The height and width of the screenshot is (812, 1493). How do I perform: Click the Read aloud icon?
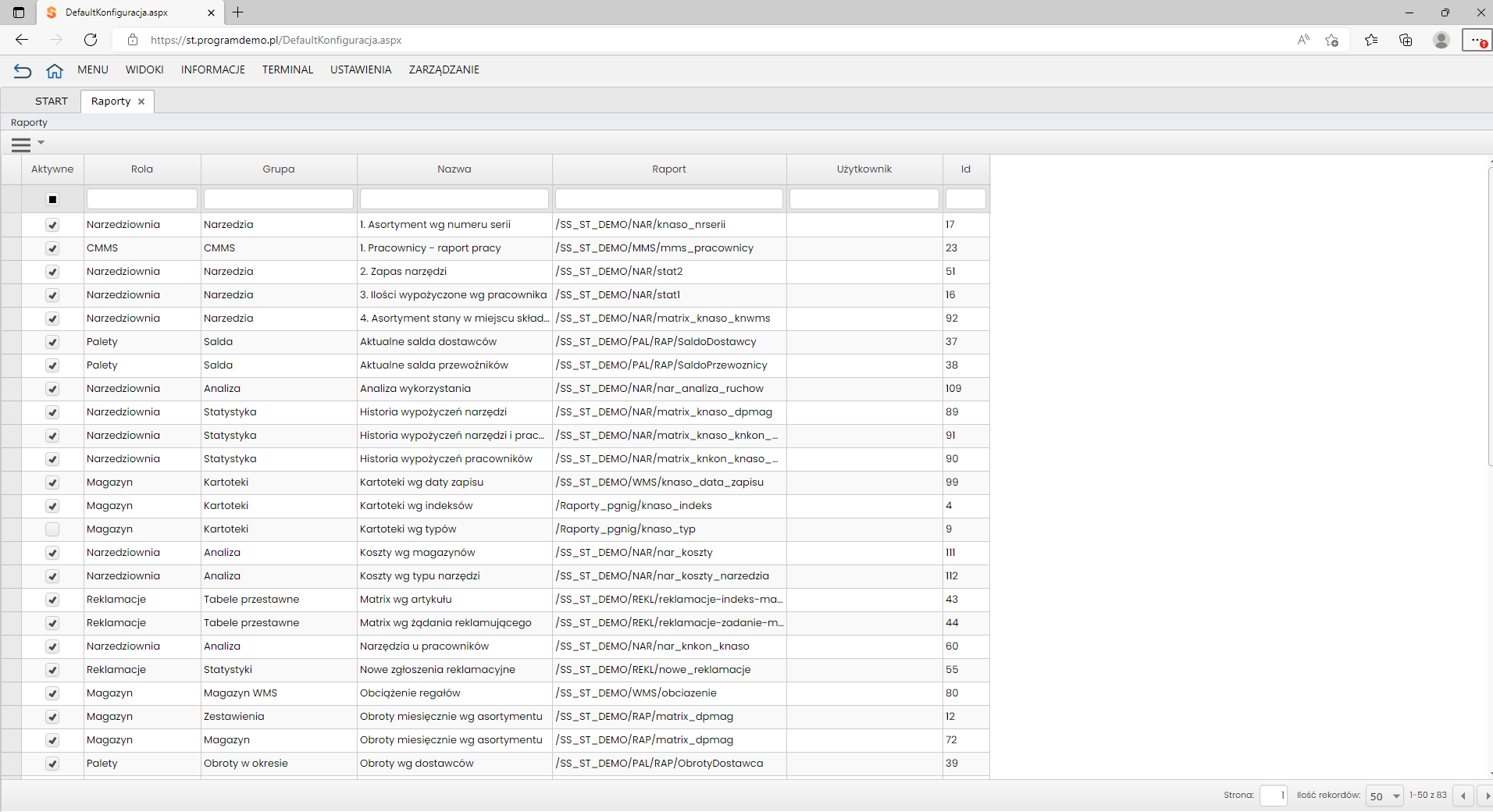1303,40
